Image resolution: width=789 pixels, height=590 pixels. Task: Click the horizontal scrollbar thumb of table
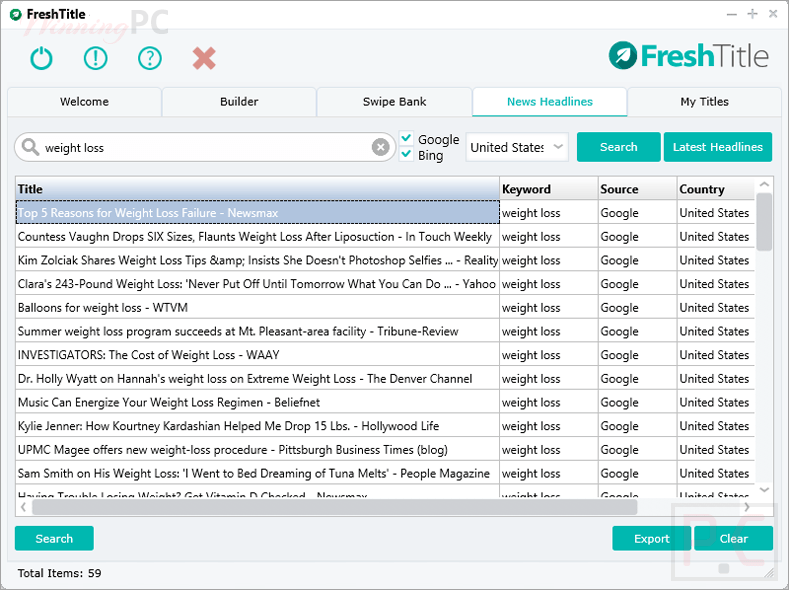[x=335, y=507]
